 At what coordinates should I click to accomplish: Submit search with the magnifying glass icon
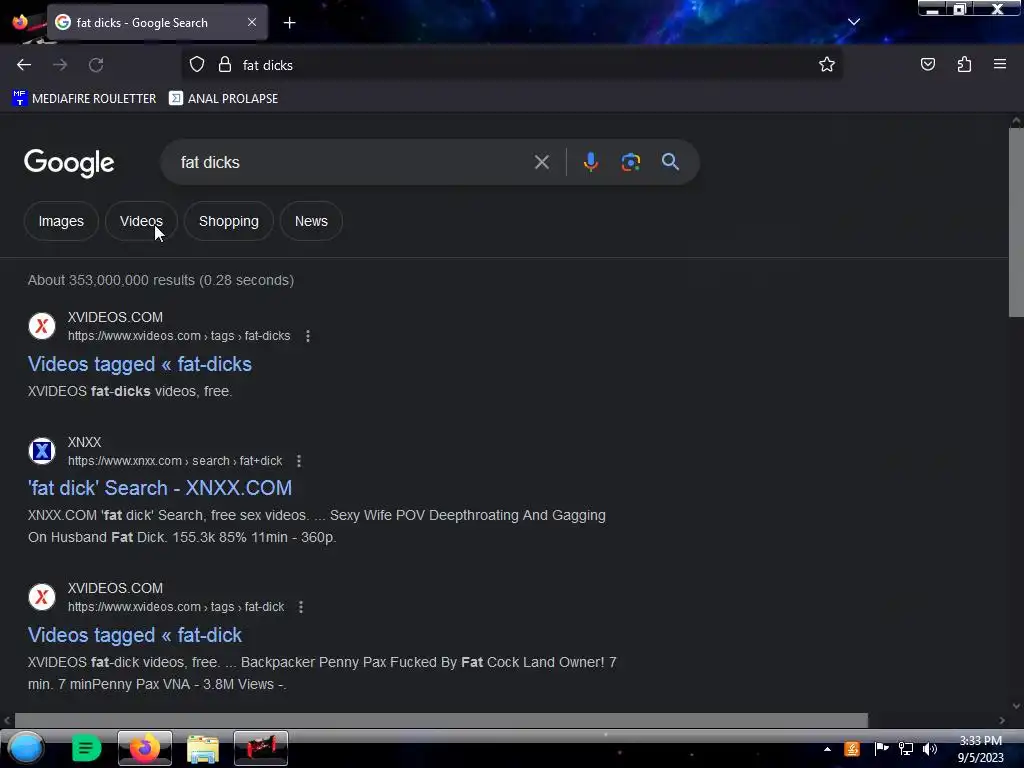click(x=670, y=162)
